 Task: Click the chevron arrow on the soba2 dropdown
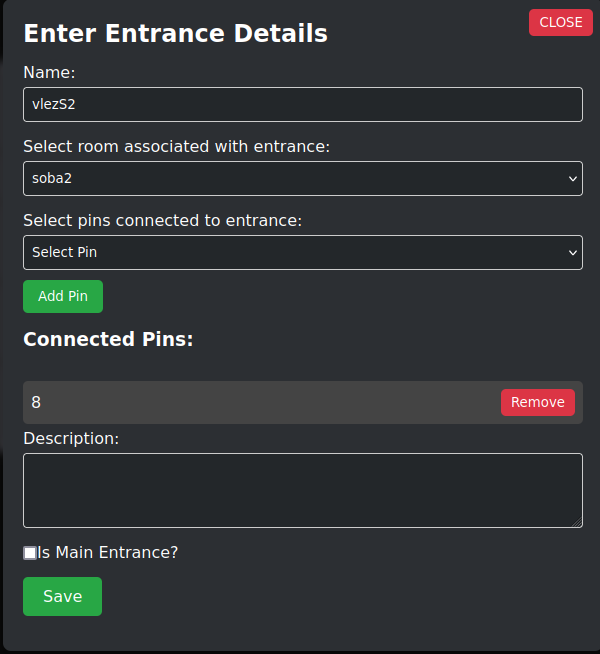pyautogui.click(x=573, y=178)
